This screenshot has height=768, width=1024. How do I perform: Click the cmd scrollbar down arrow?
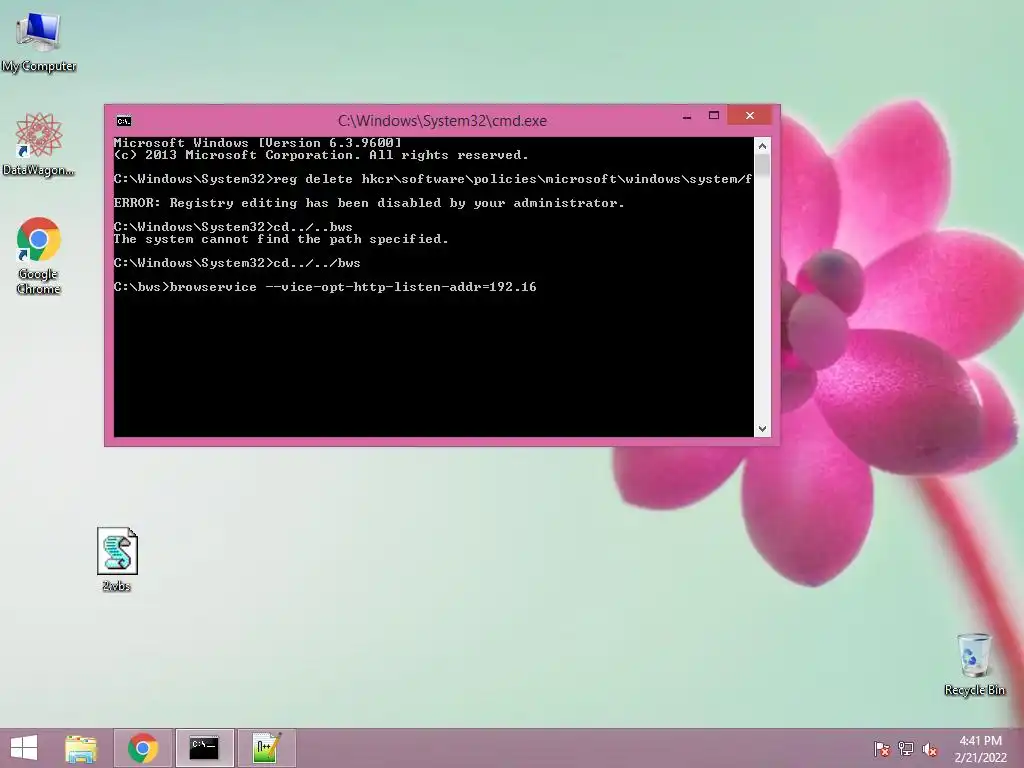tap(762, 428)
